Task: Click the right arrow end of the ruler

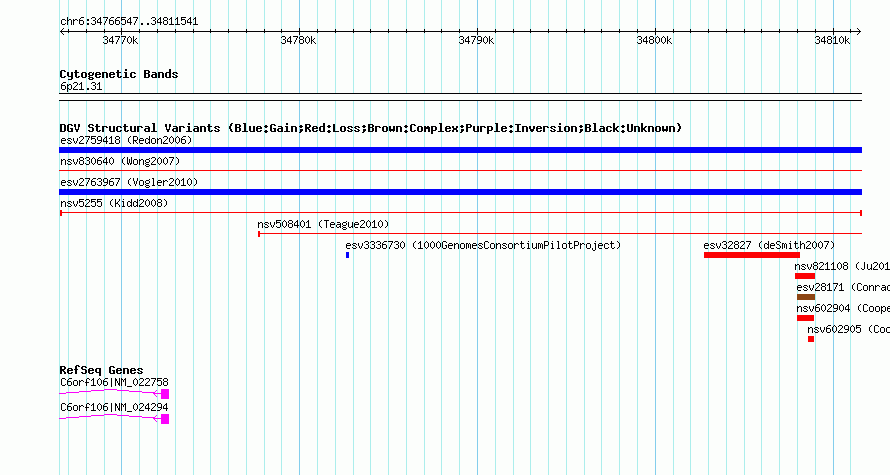Action: point(859,32)
